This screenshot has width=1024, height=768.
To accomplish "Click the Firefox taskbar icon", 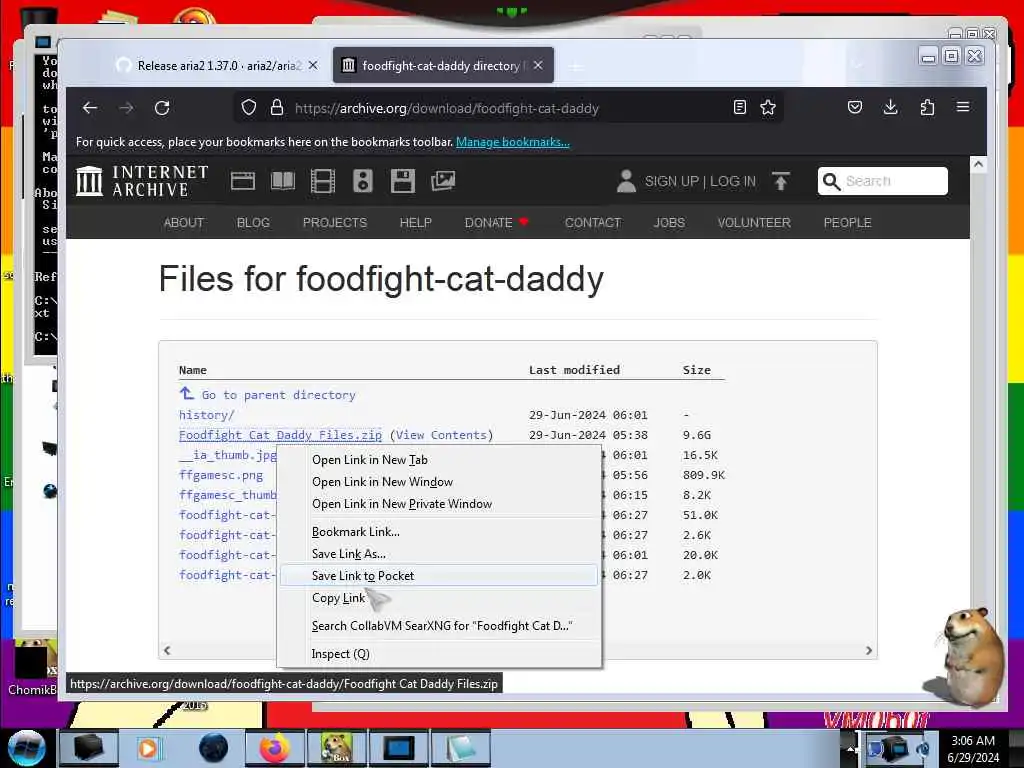I will [x=274, y=748].
